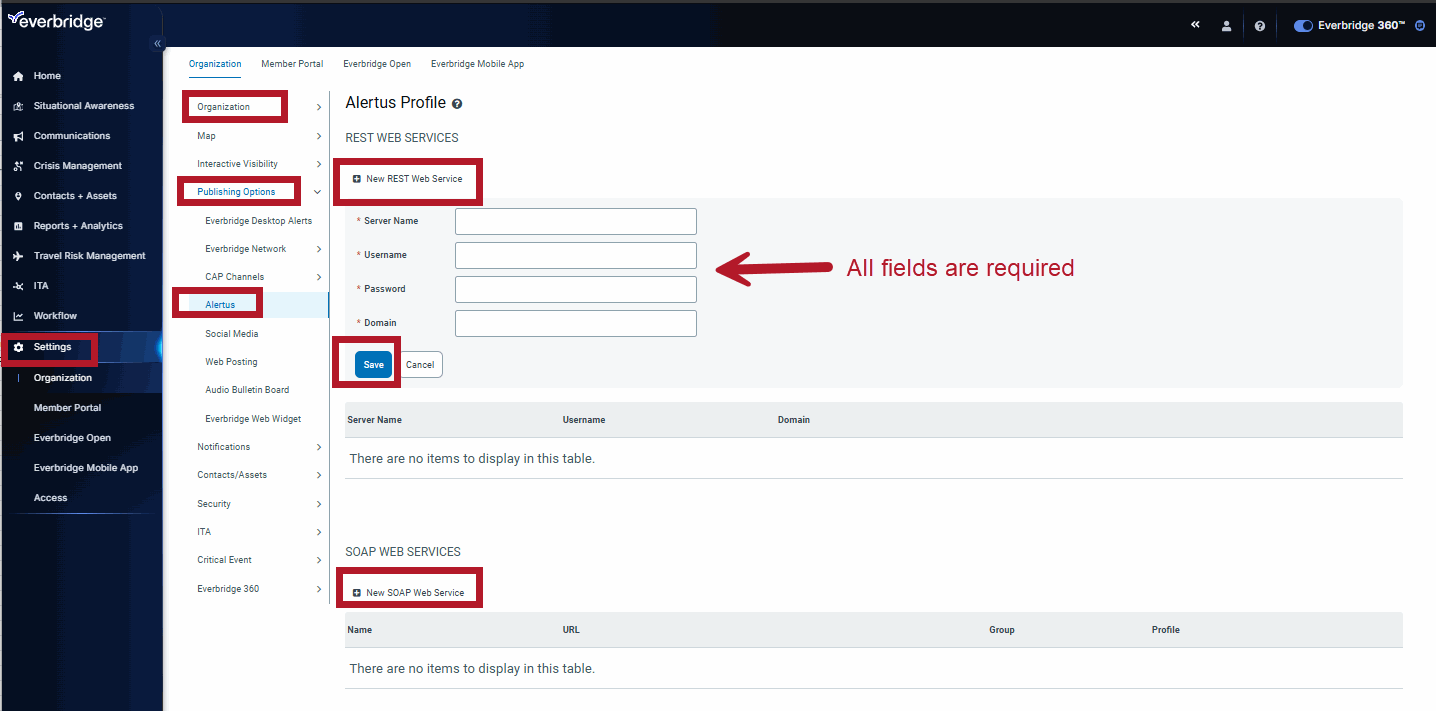Switch to Everbridge Mobile App tab
This screenshot has width=1436, height=711.
pos(477,64)
